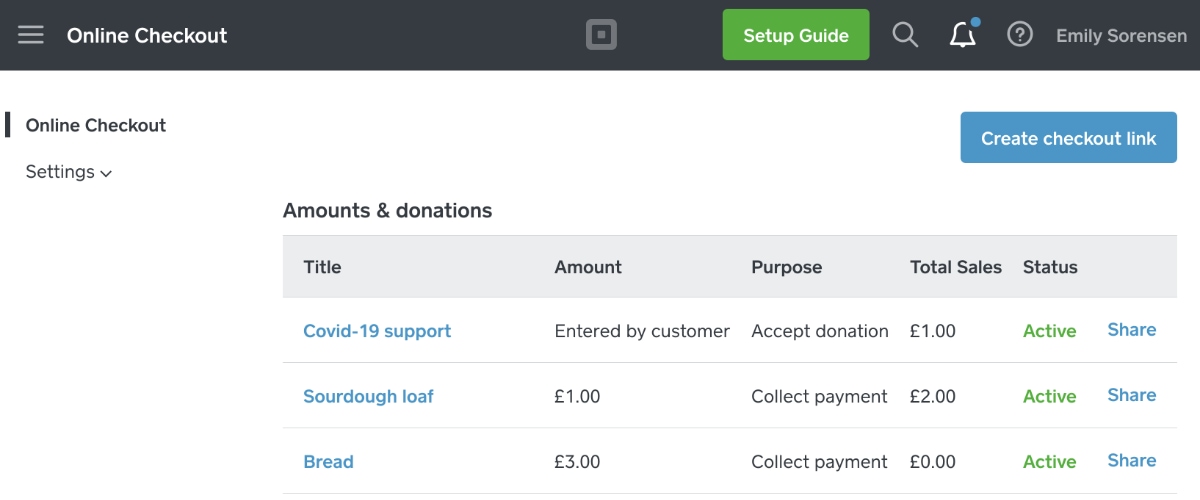The width and height of the screenshot is (1200, 500).
Task: Open Emily Sorensen account menu
Action: pyautogui.click(x=1121, y=35)
